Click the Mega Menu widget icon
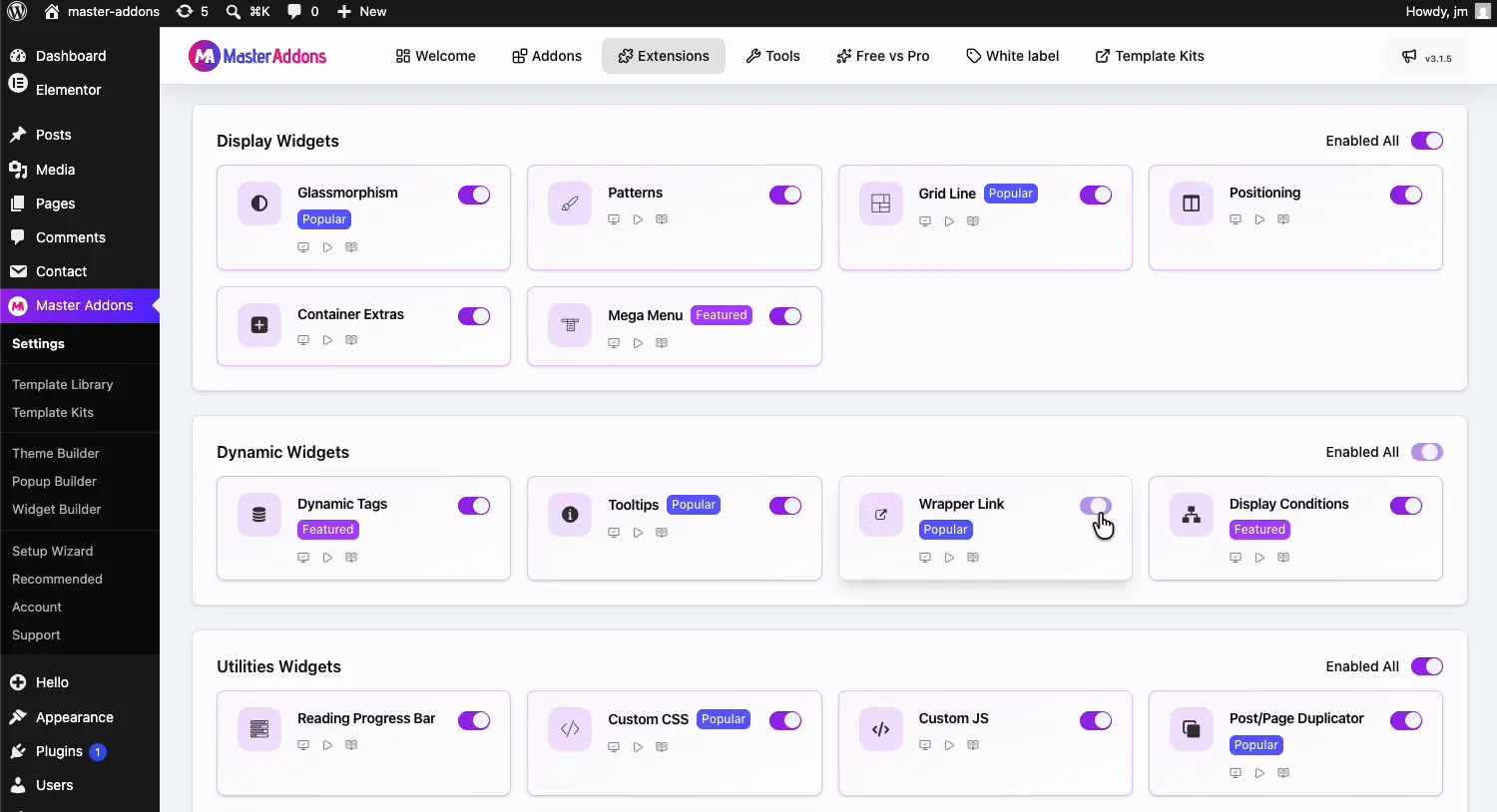The image size is (1497, 812). (570, 325)
